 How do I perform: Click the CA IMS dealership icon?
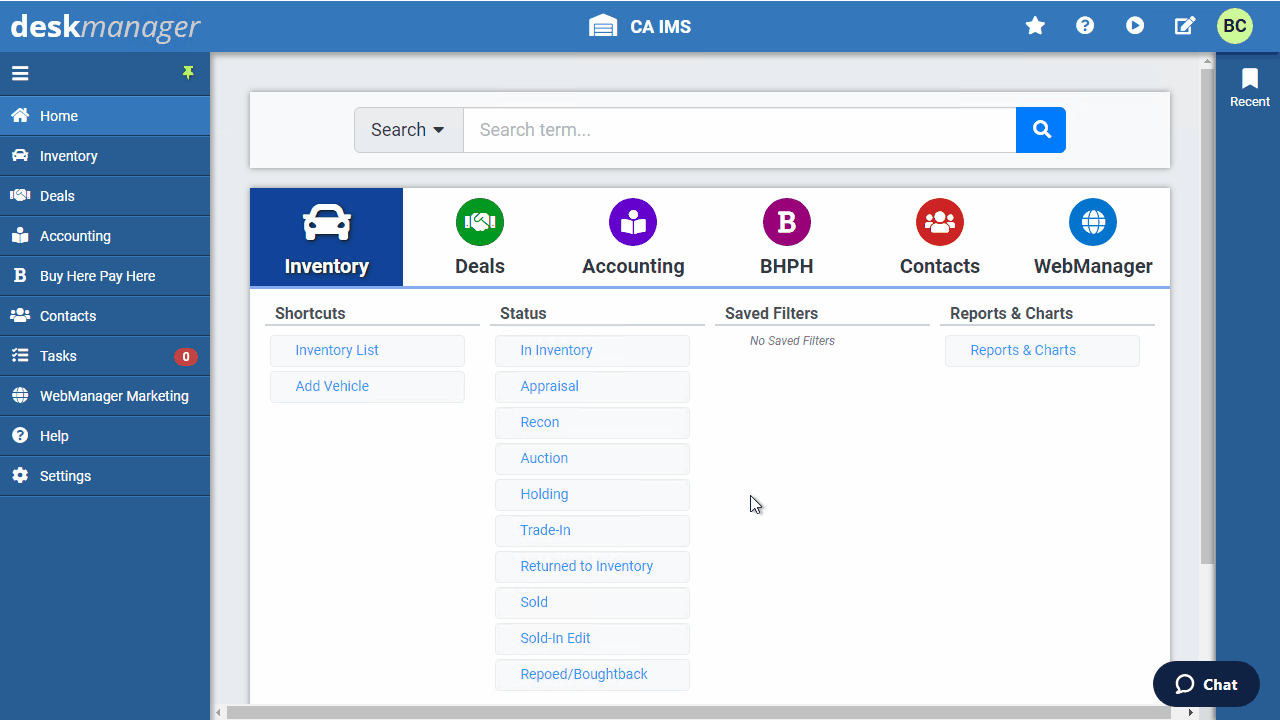603,26
